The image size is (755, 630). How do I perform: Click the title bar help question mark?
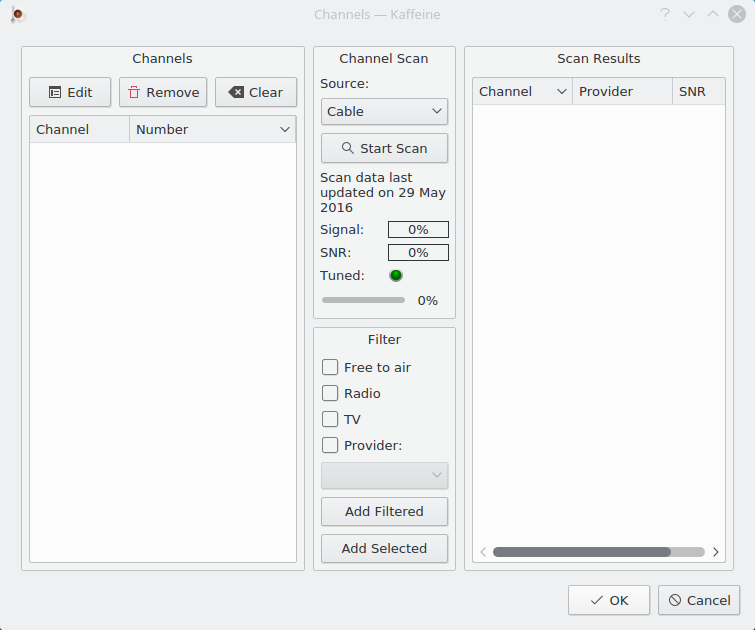point(664,14)
